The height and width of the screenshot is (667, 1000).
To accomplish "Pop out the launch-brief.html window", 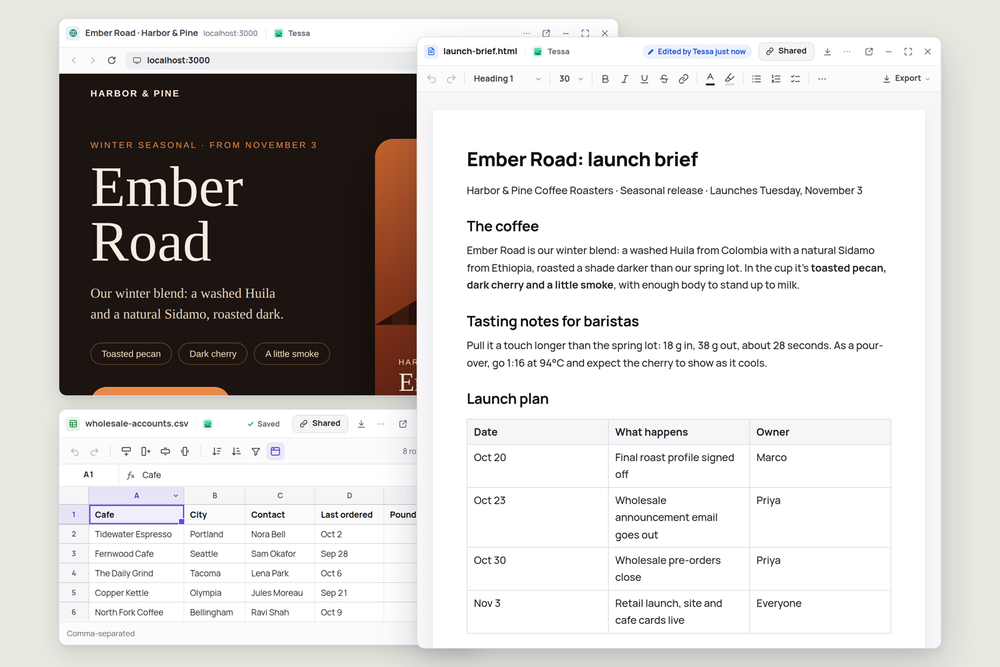I will coord(869,52).
